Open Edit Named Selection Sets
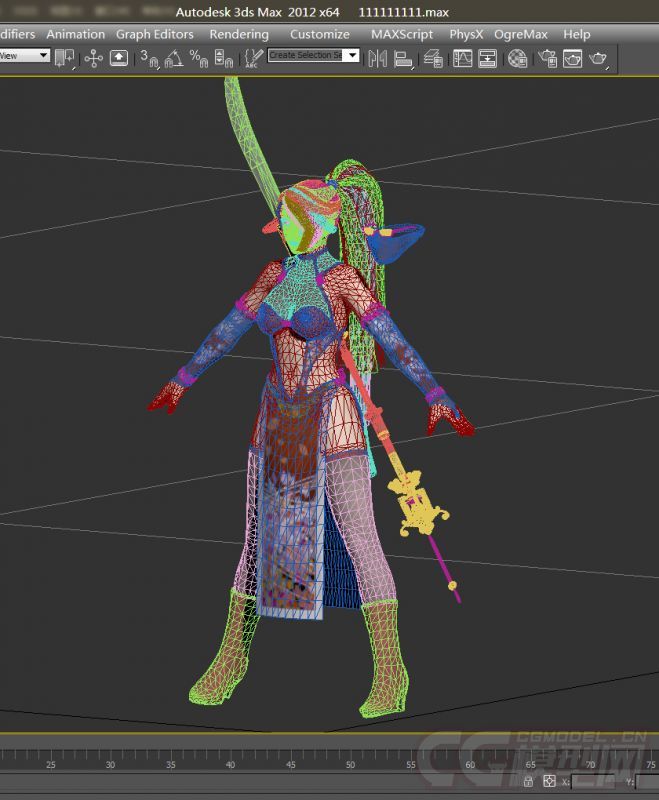 pyautogui.click(x=253, y=58)
